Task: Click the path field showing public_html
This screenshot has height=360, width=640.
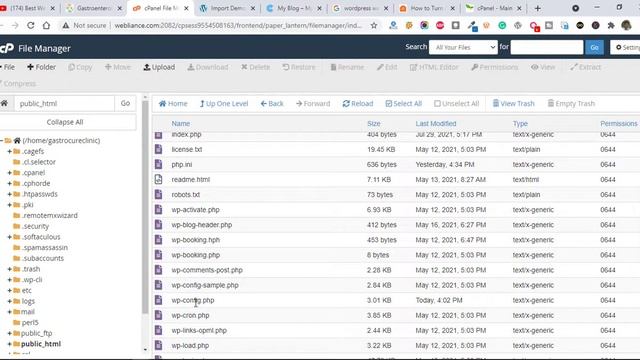Action: click(64, 104)
